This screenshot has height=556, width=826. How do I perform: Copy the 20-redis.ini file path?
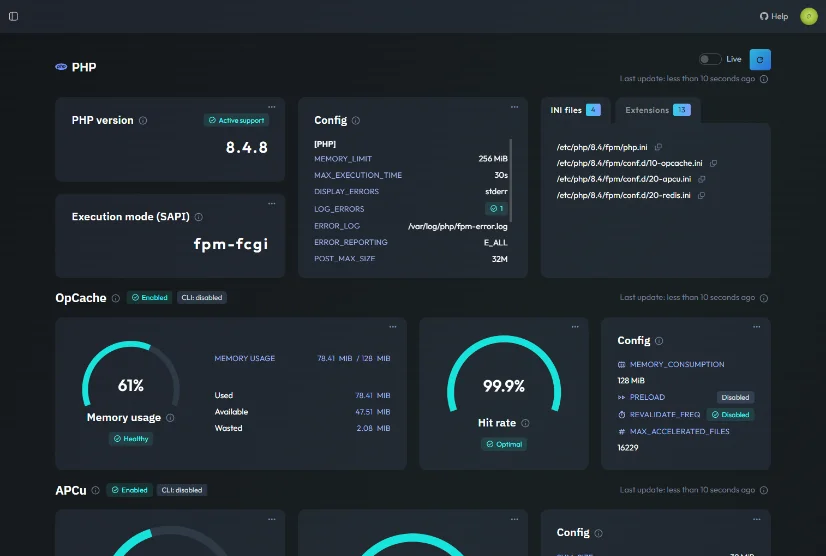[701, 196]
